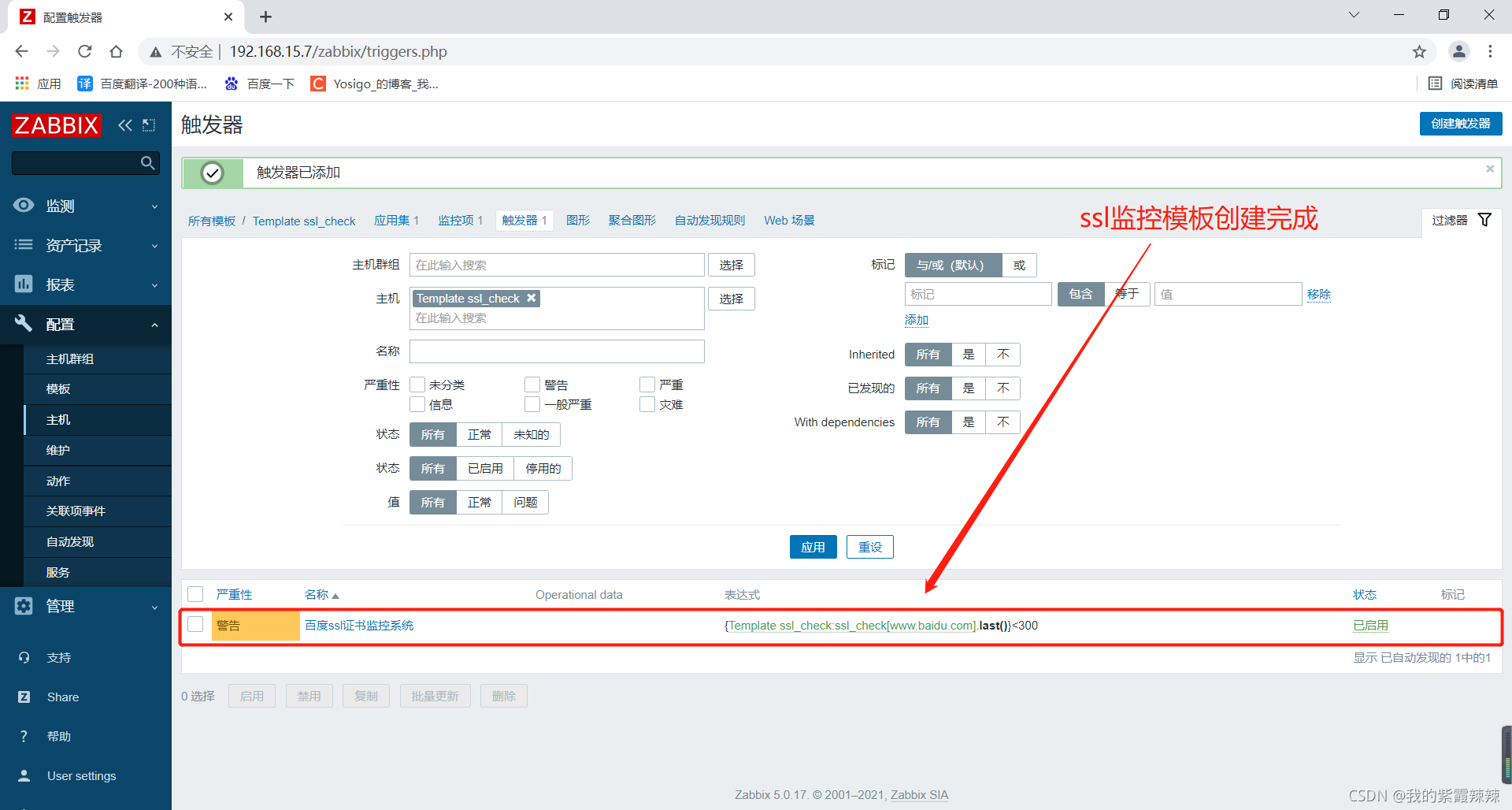This screenshot has height=810, width=1512.
Task: Click the sidebar search magnifier icon
Action: tap(147, 163)
